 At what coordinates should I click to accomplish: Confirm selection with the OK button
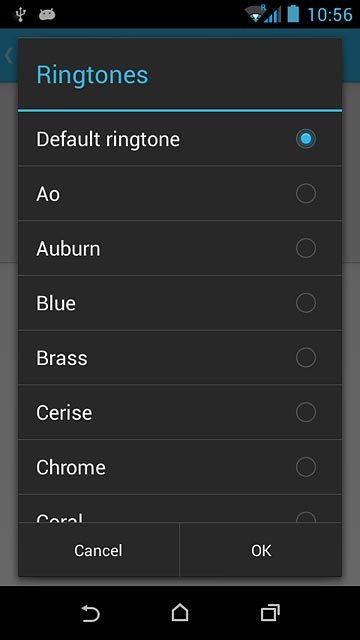point(261,550)
